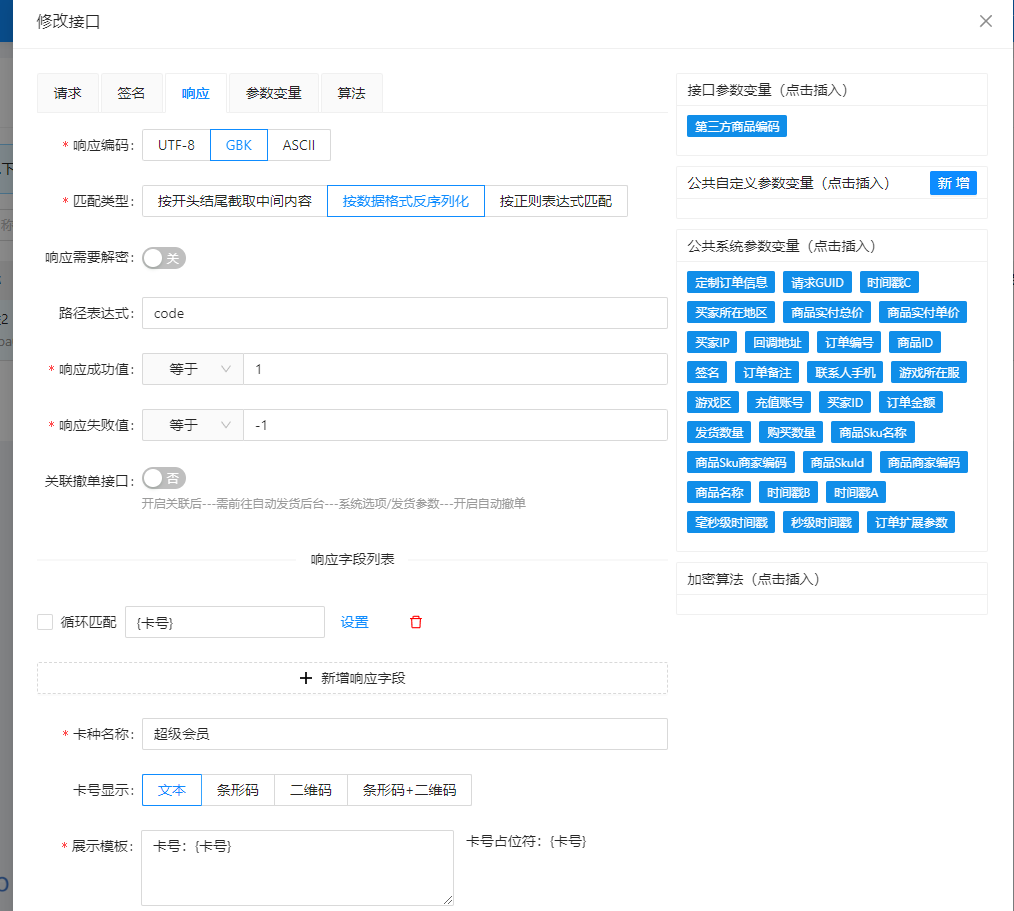Insert 买家IP variable tag
The height and width of the screenshot is (911, 1014).
(712, 343)
